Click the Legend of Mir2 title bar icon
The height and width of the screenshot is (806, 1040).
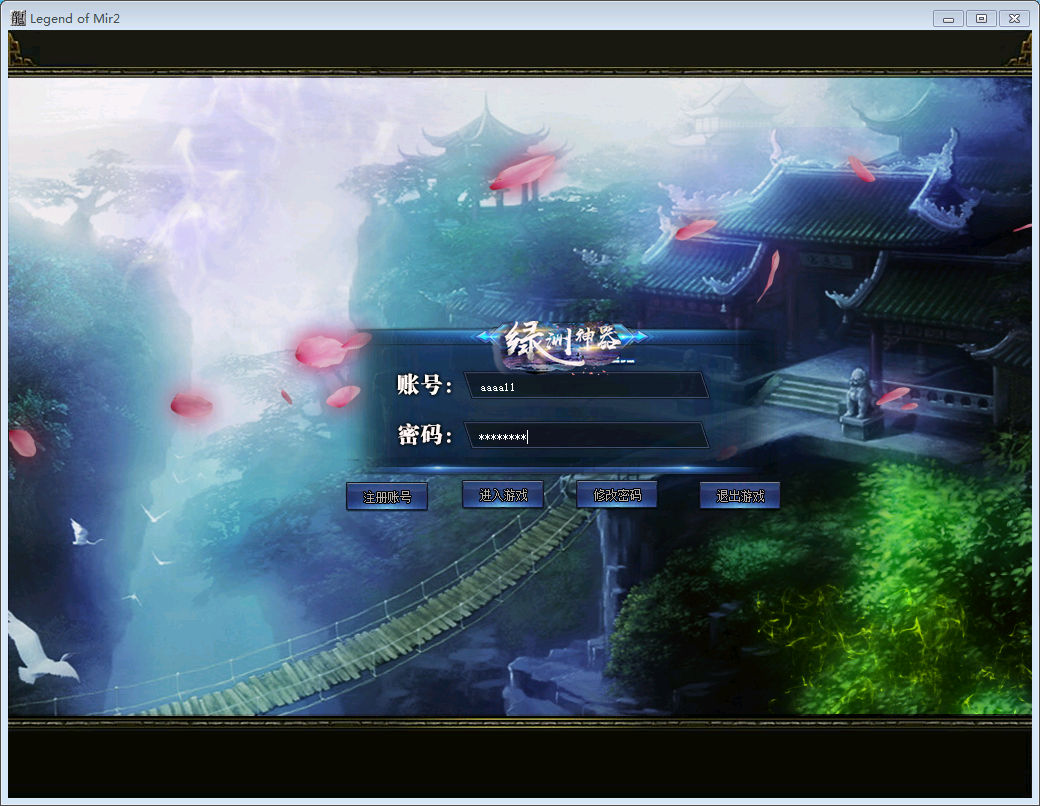18,18
